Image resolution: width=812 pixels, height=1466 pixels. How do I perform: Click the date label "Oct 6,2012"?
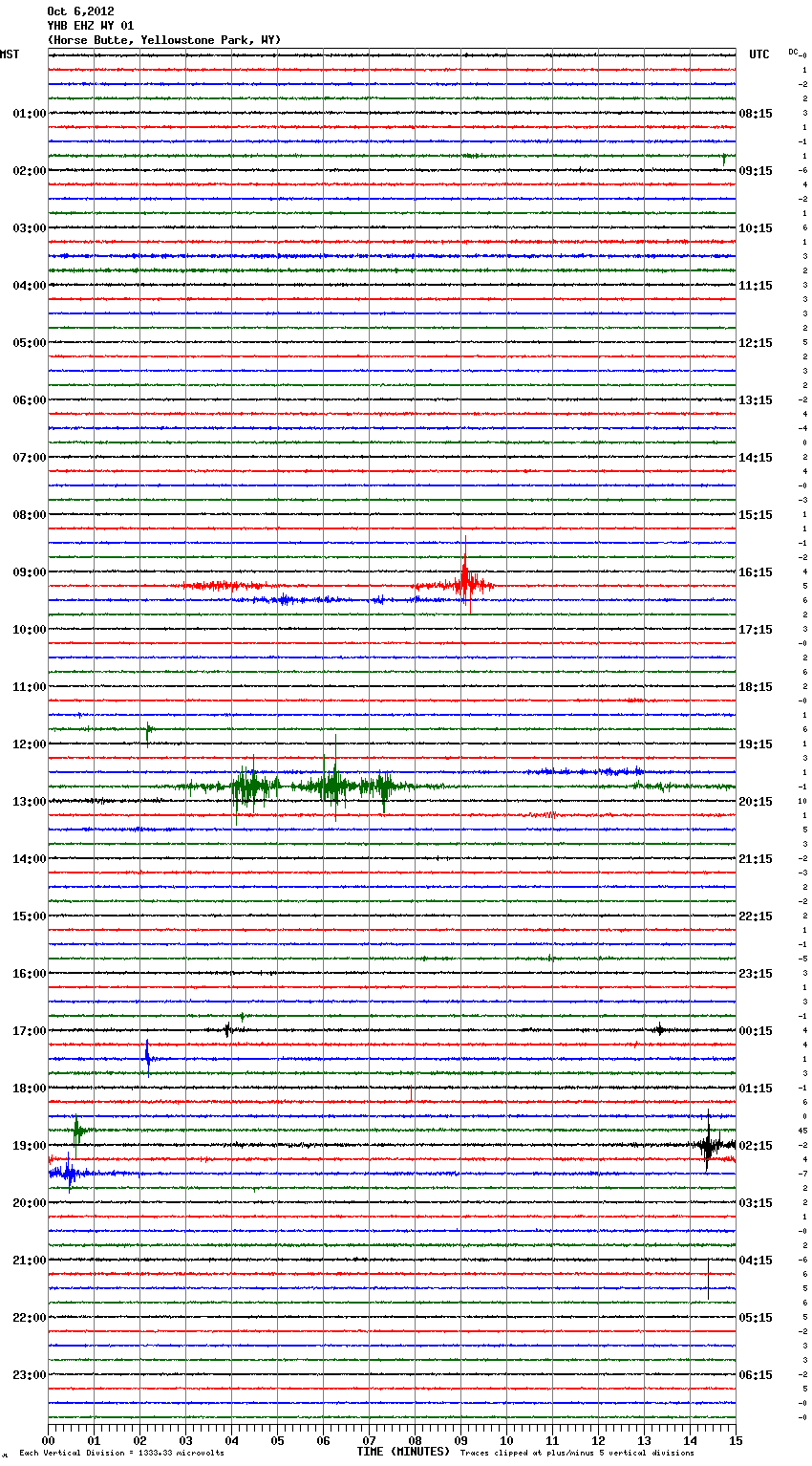(x=80, y=11)
